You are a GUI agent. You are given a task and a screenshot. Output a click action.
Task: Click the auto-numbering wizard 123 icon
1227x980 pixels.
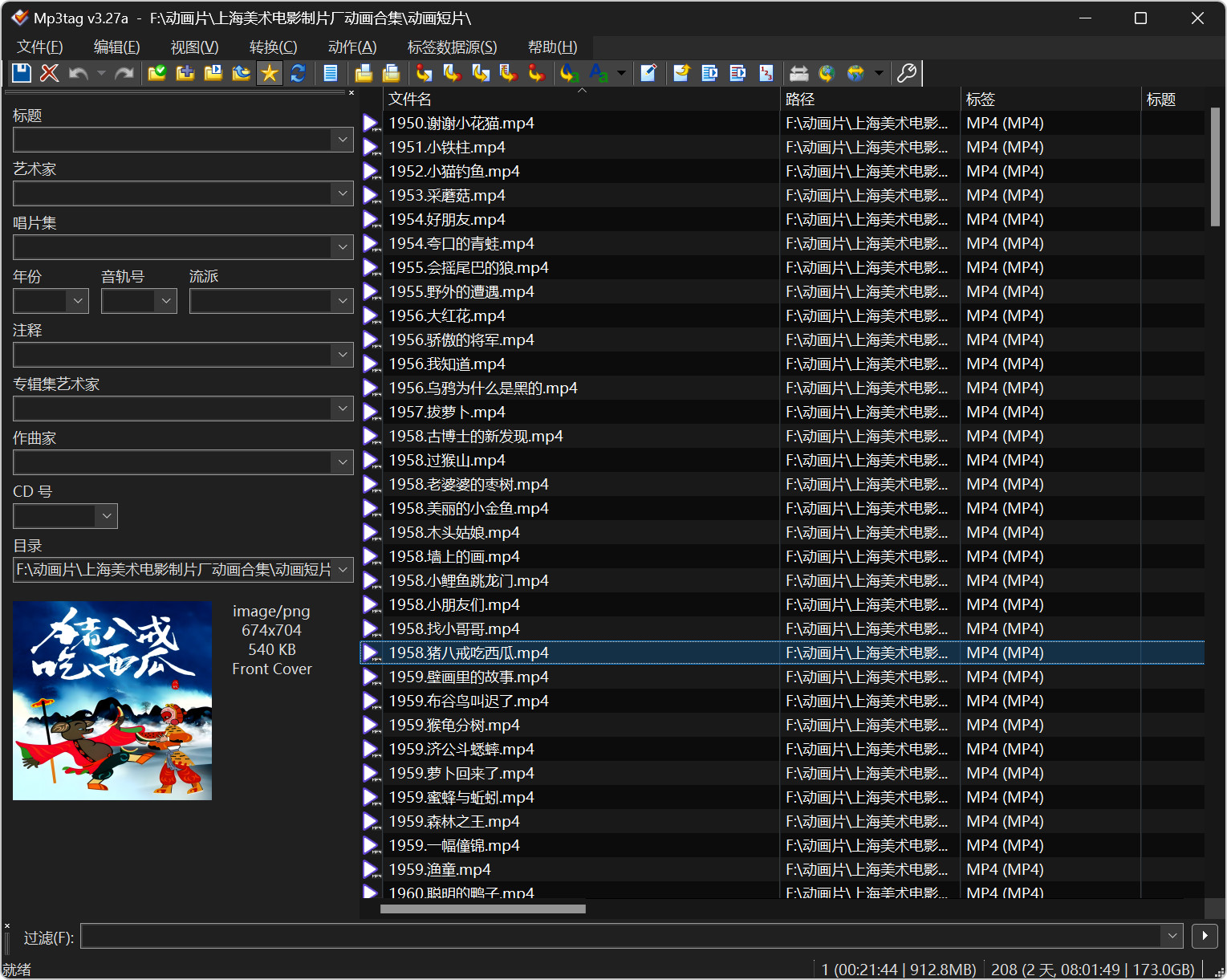coord(766,74)
